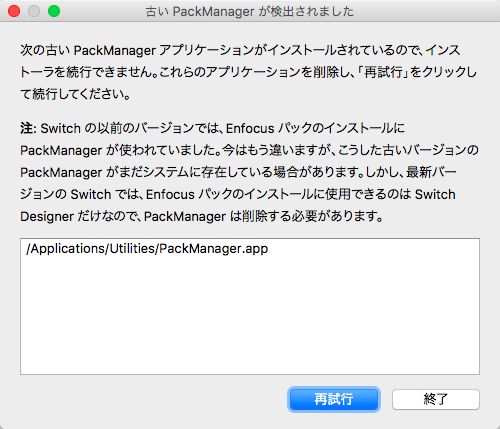Click the paragraph starting 次の古い PackManager
The image size is (500, 429).
click(x=249, y=72)
